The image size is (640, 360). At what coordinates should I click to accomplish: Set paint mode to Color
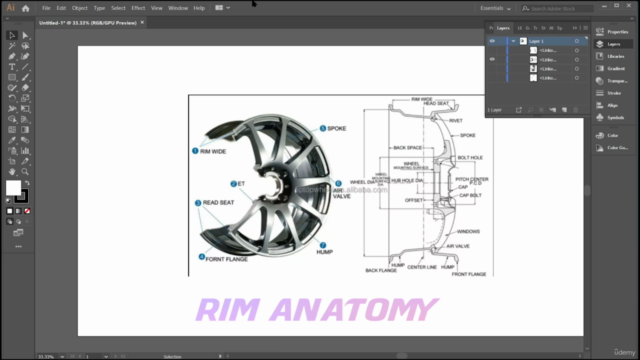click(10, 211)
